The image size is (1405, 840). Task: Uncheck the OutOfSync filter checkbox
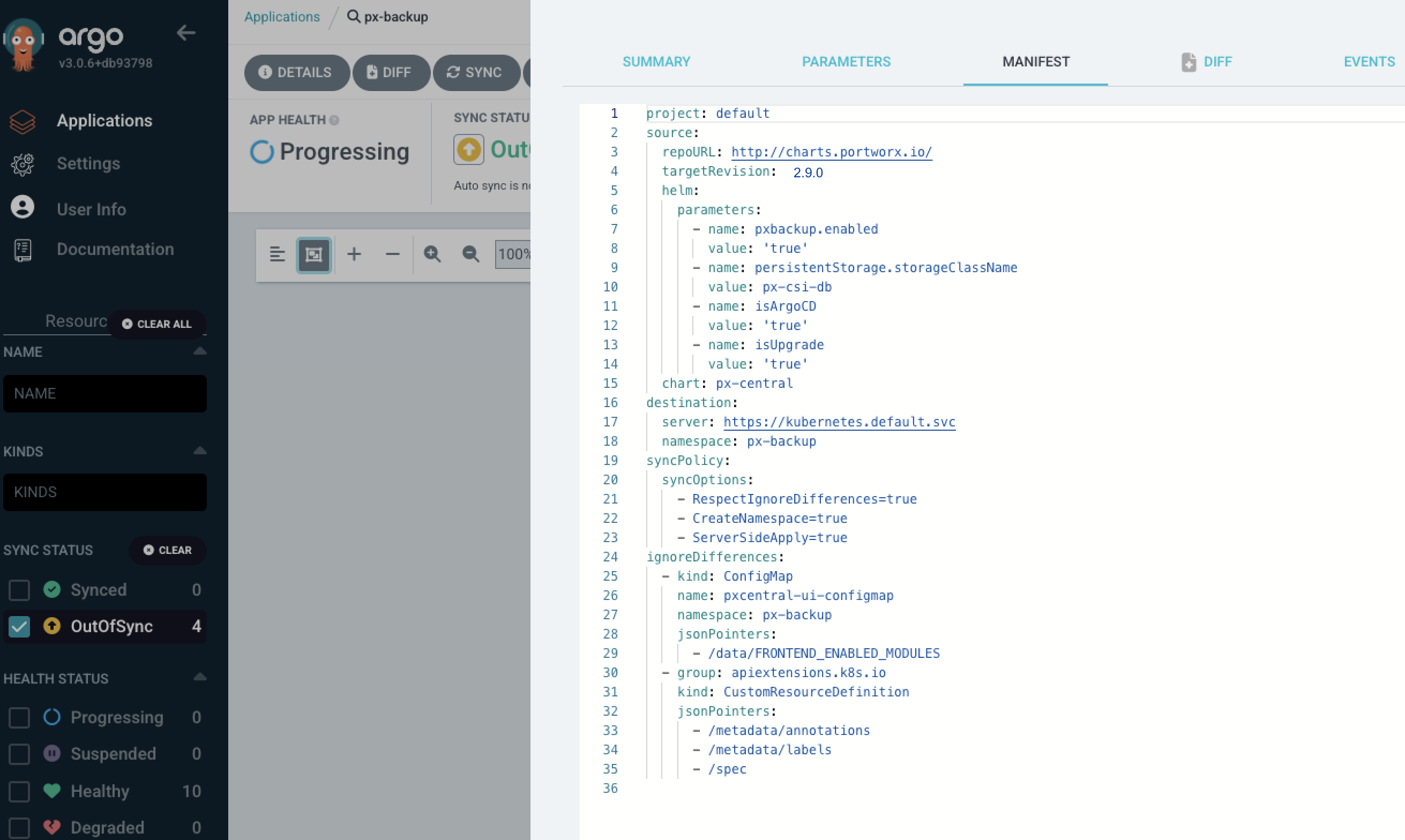(19, 626)
